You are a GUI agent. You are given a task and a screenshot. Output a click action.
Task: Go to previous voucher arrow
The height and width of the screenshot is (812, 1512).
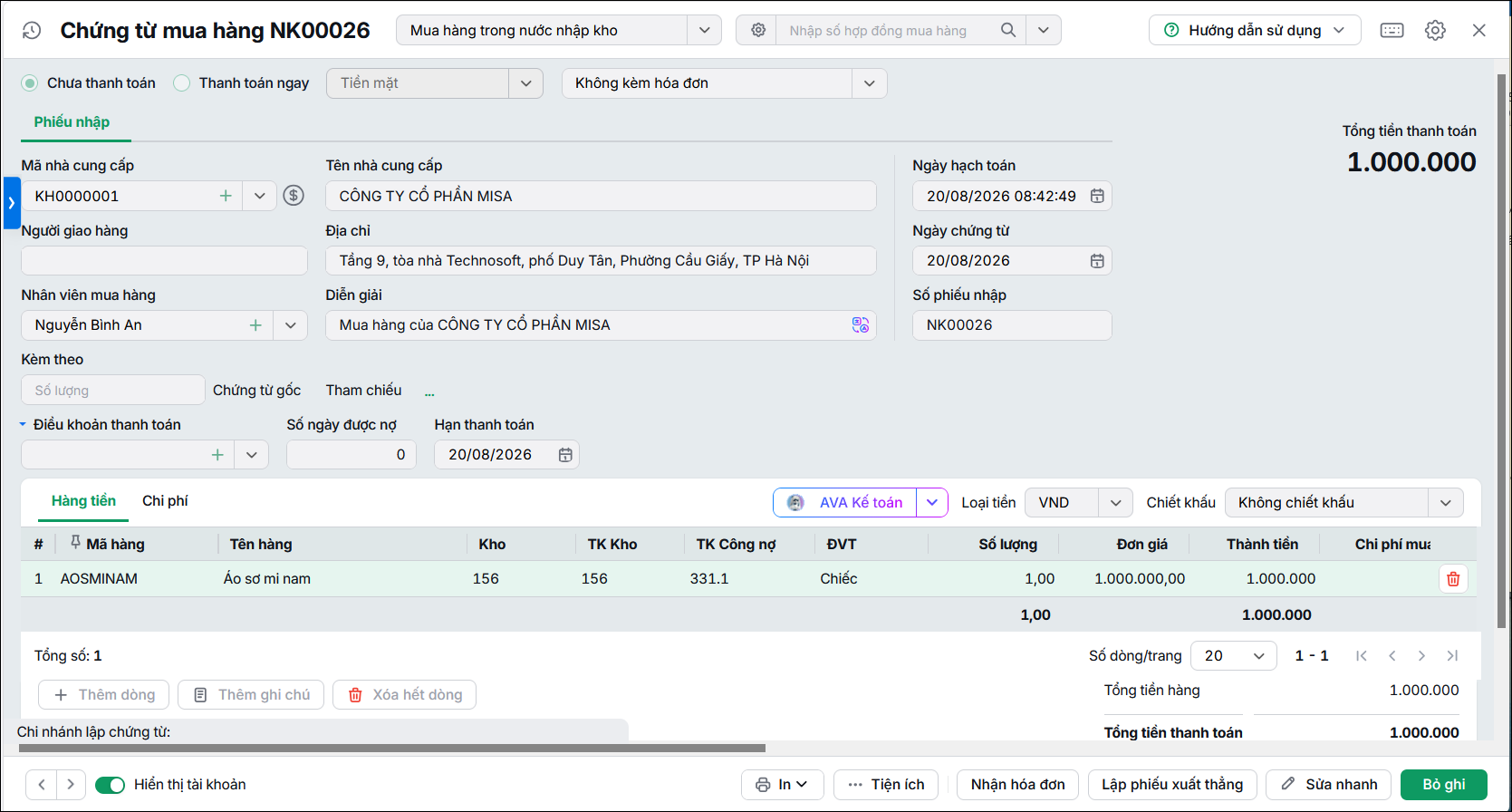pos(42,785)
